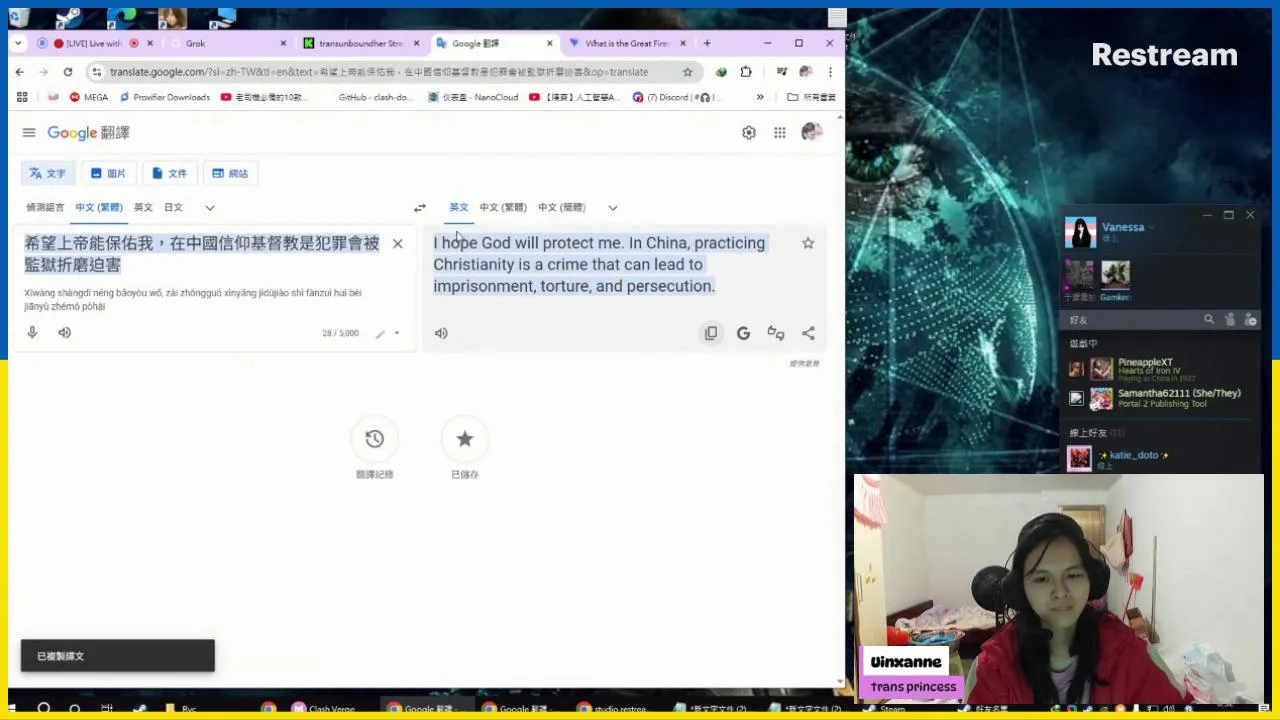This screenshot has width=1280, height=720.
Task: Switch to the transunboundher Stream tab
Action: pyautogui.click(x=362, y=44)
